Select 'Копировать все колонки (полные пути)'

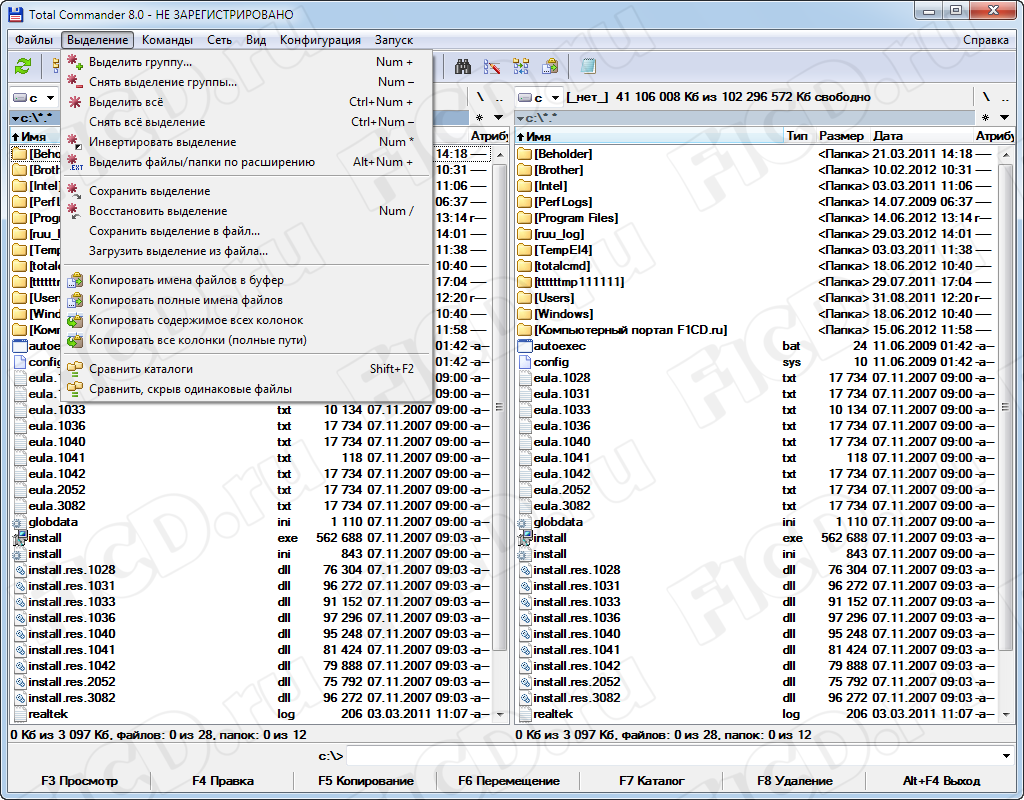[247, 340]
